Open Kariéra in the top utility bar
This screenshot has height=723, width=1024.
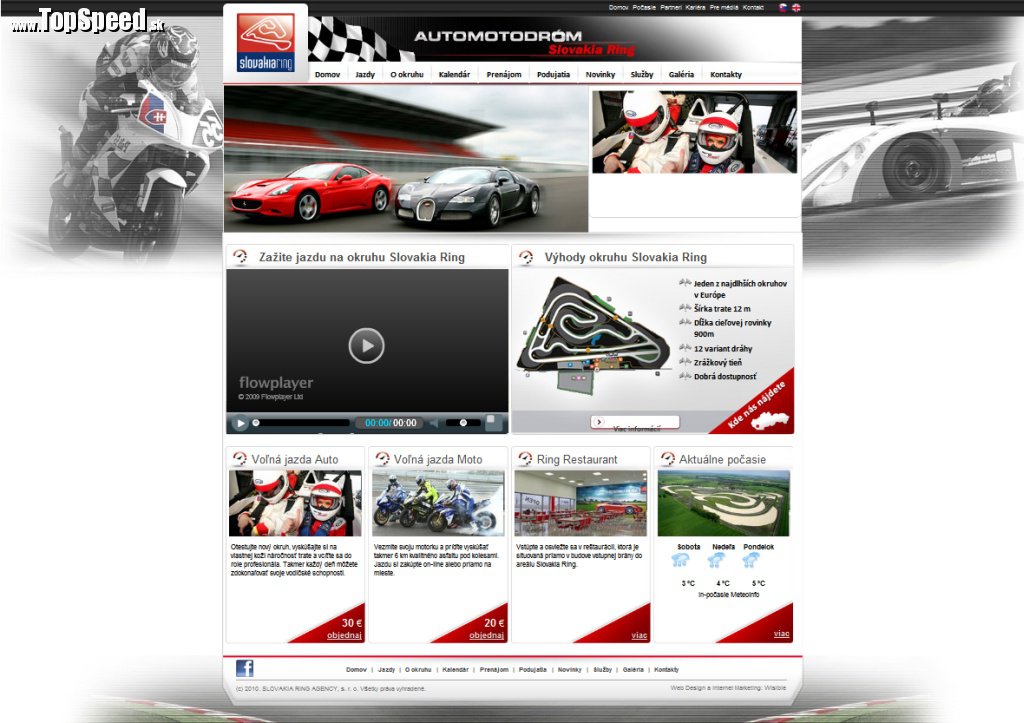pyautogui.click(x=696, y=8)
